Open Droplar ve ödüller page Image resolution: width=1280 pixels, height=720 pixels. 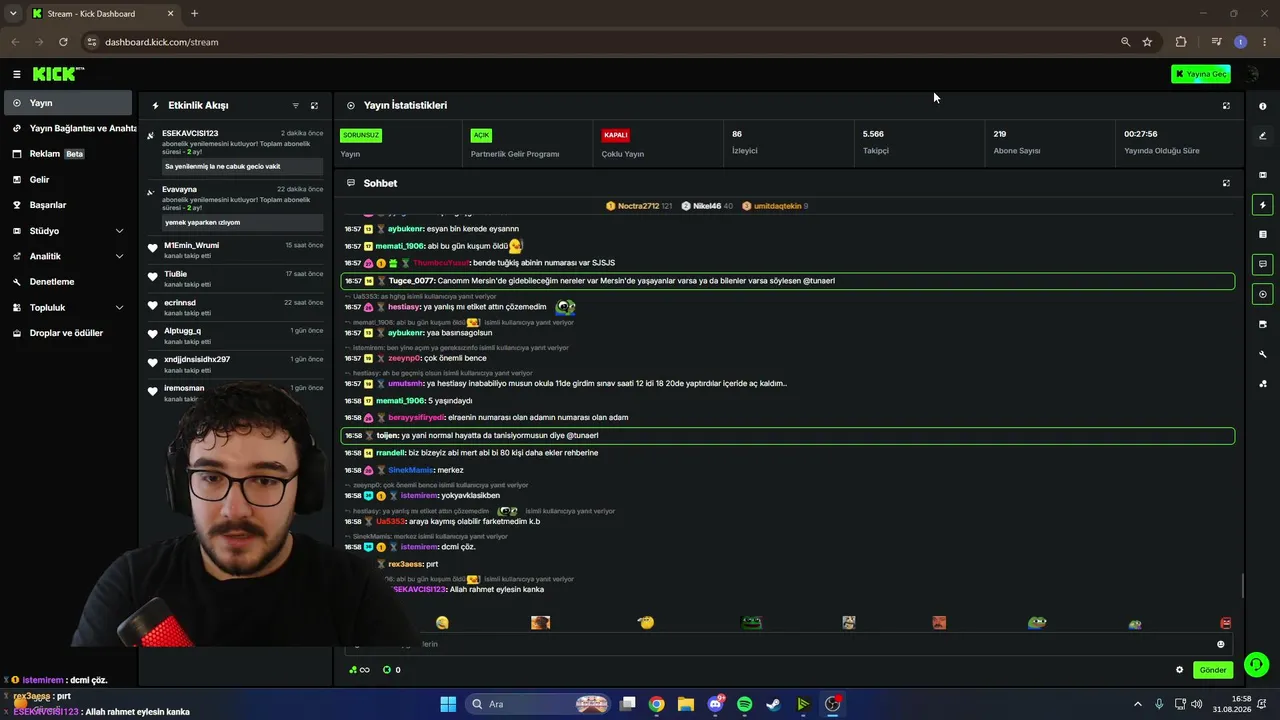pos(66,333)
